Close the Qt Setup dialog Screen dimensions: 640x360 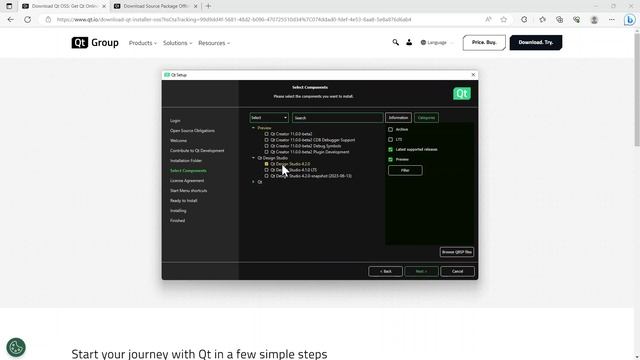click(473, 75)
